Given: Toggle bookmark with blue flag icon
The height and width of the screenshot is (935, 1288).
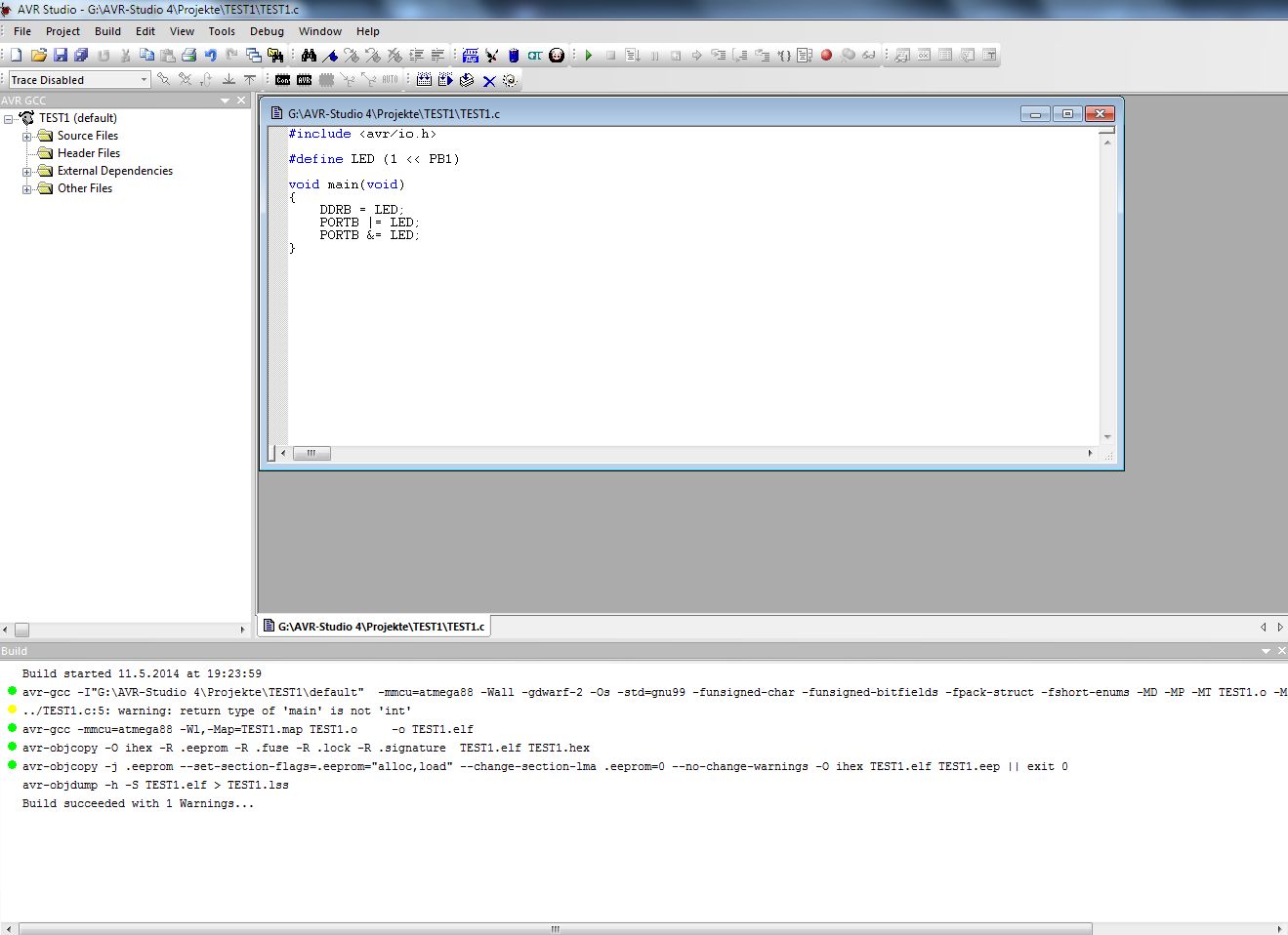Looking at the screenshot, I should pyautogui.click(x=330, y=56).
